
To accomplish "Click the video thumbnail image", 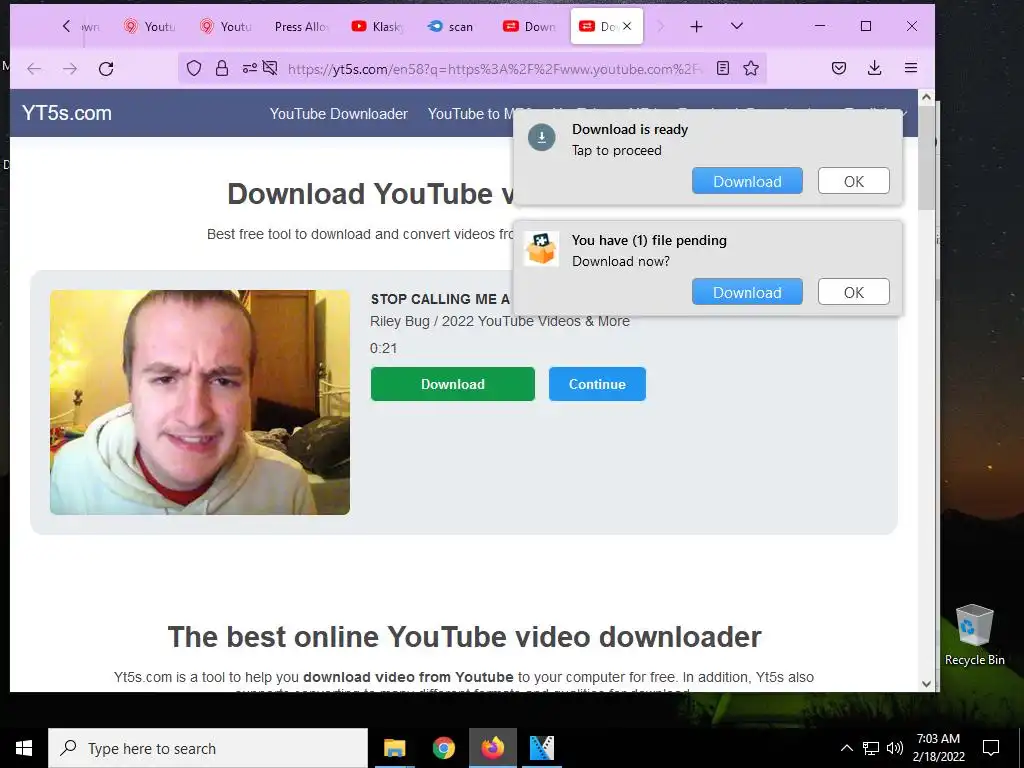I will 200,402.
